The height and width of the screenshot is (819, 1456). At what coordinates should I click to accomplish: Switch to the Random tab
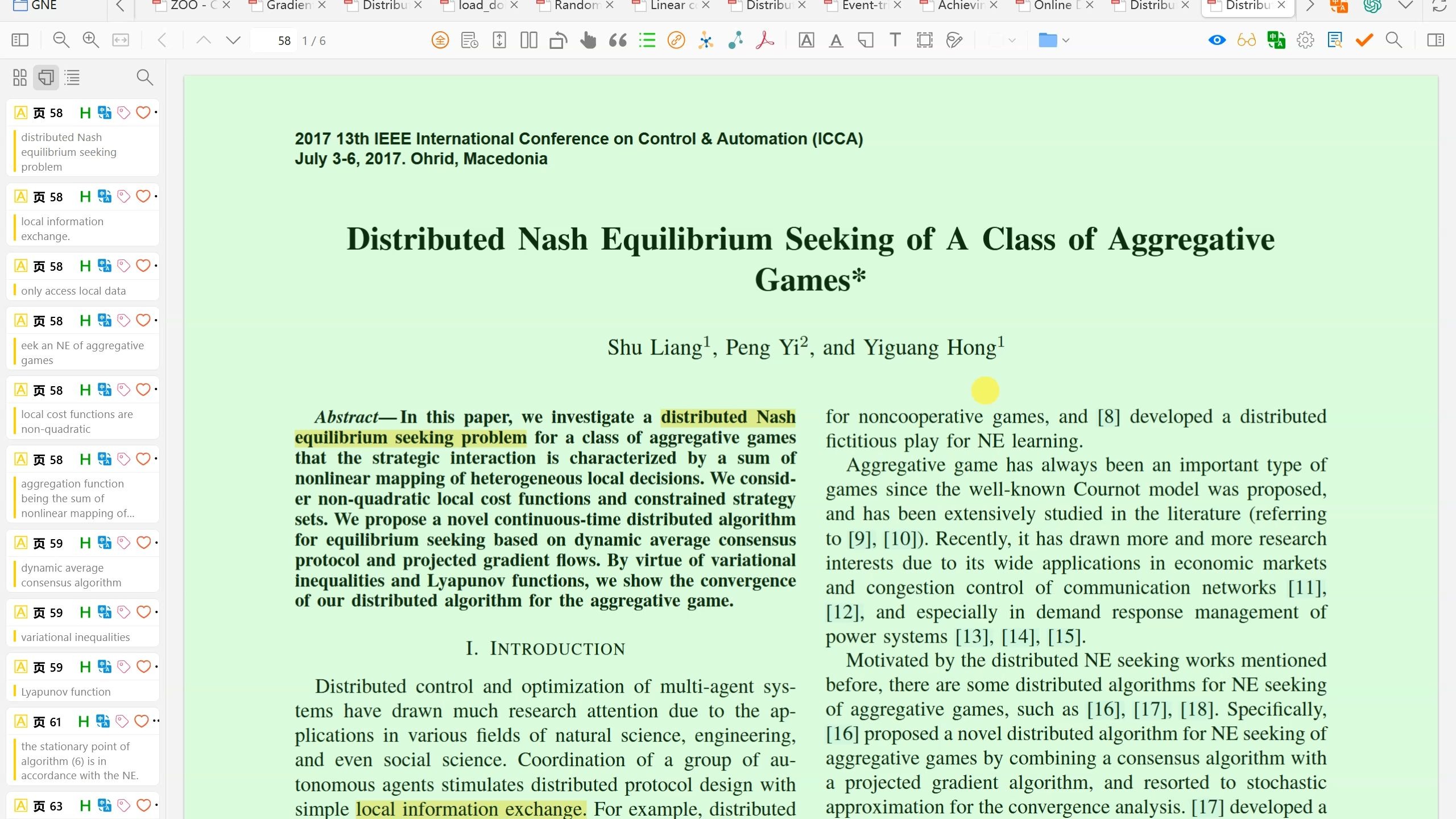tap(574, 7)
